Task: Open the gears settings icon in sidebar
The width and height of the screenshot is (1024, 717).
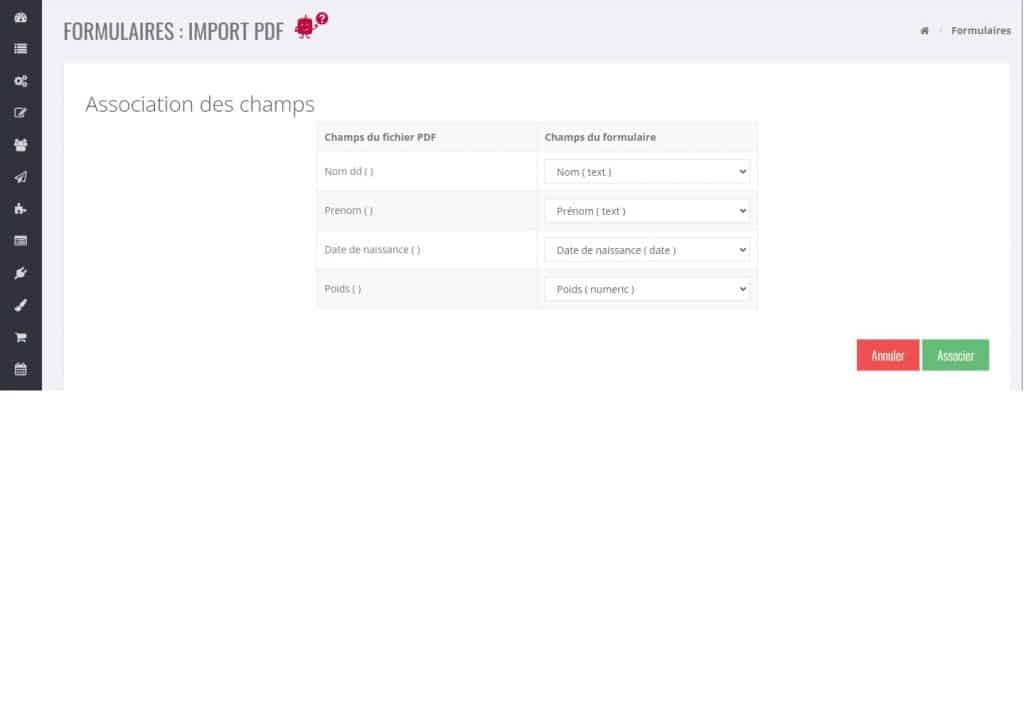Action: point(21,81)
